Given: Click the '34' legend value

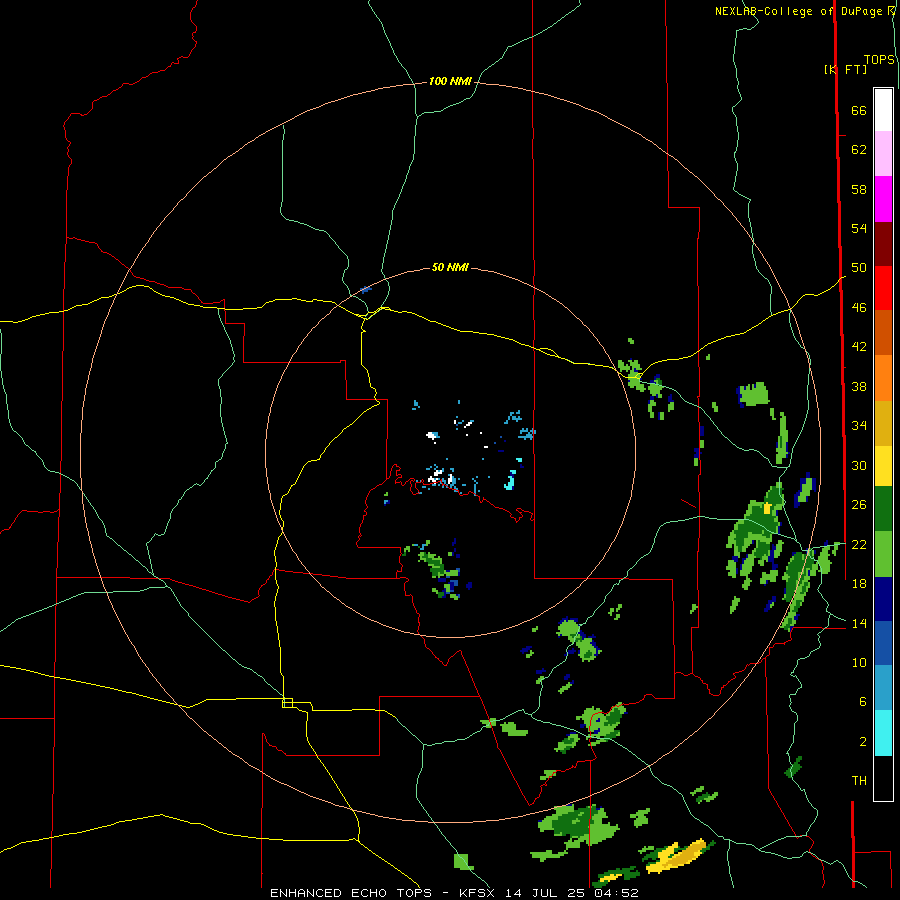Looking at the screenshot, I should (x=859, y=425).
